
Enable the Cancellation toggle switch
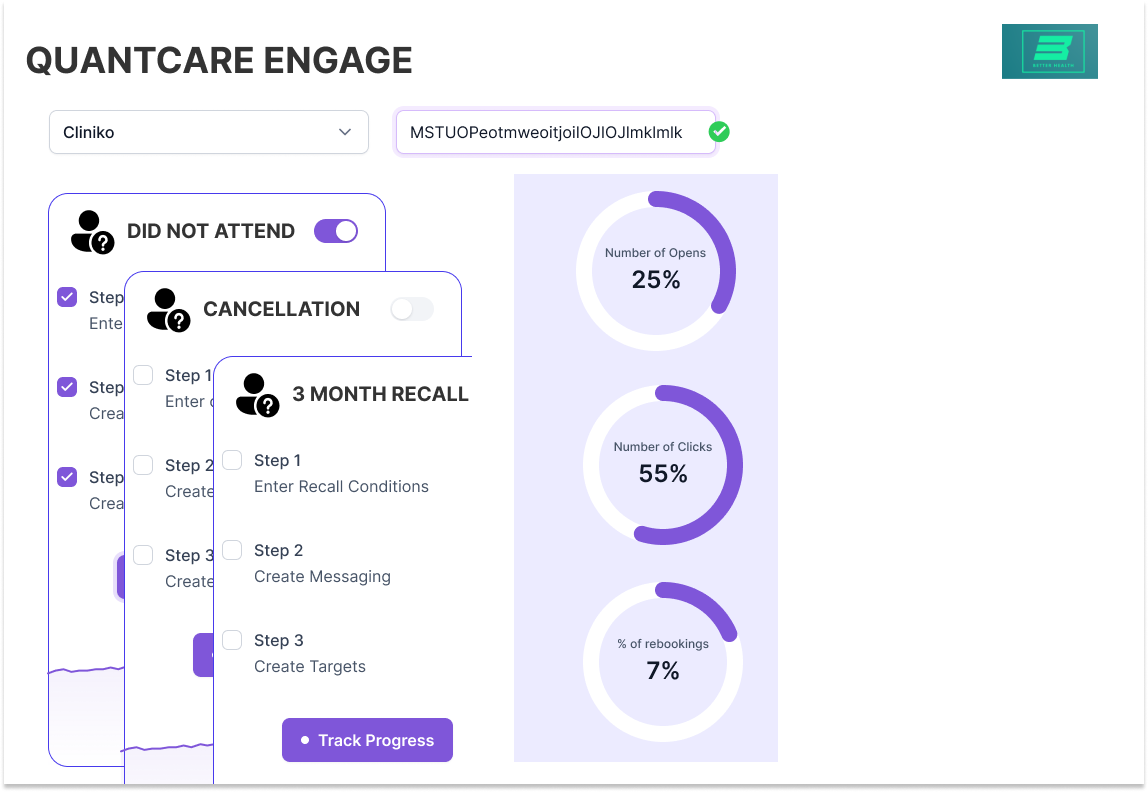tap(412, 309)
